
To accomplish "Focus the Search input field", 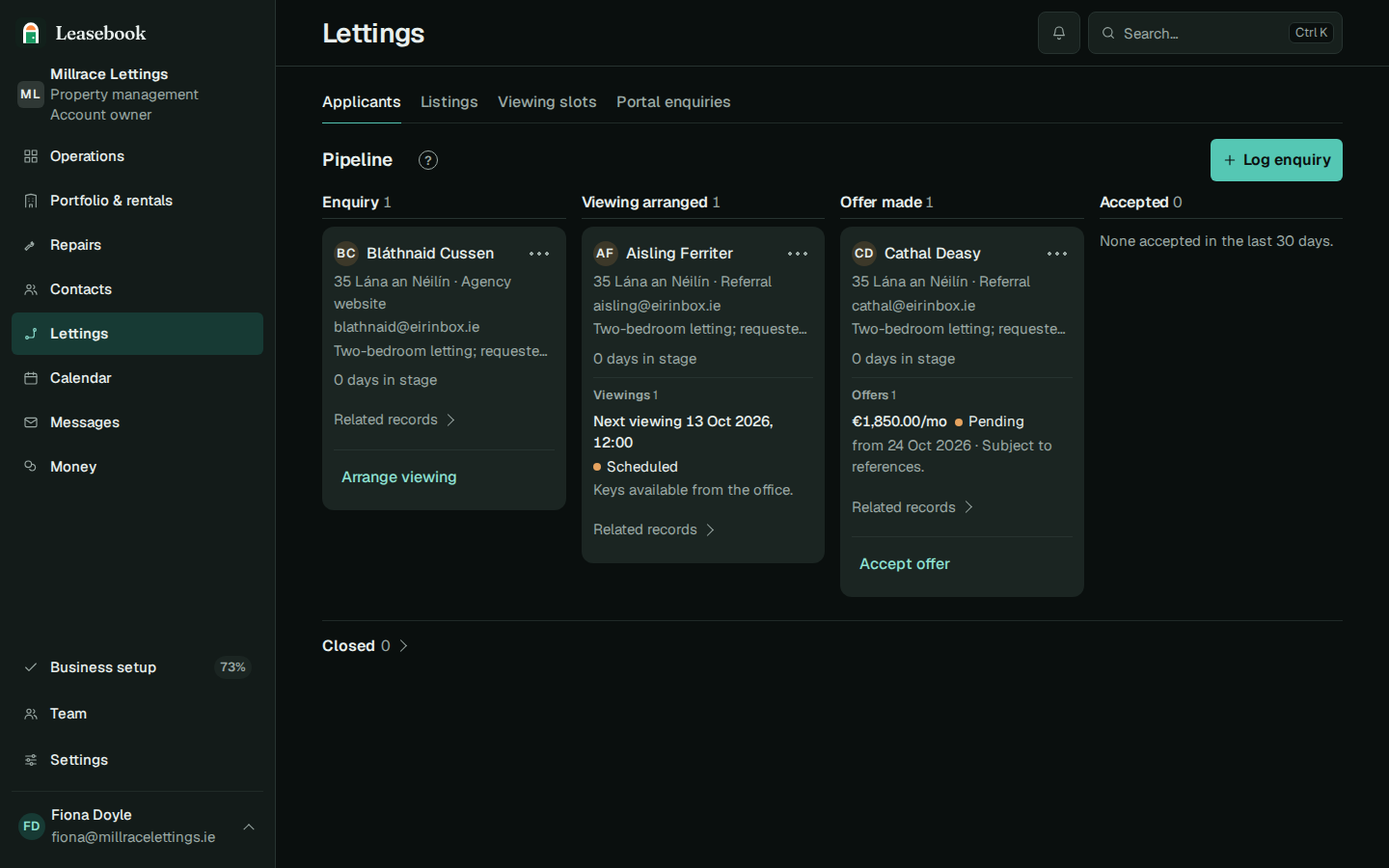I will click(1215, 33).
